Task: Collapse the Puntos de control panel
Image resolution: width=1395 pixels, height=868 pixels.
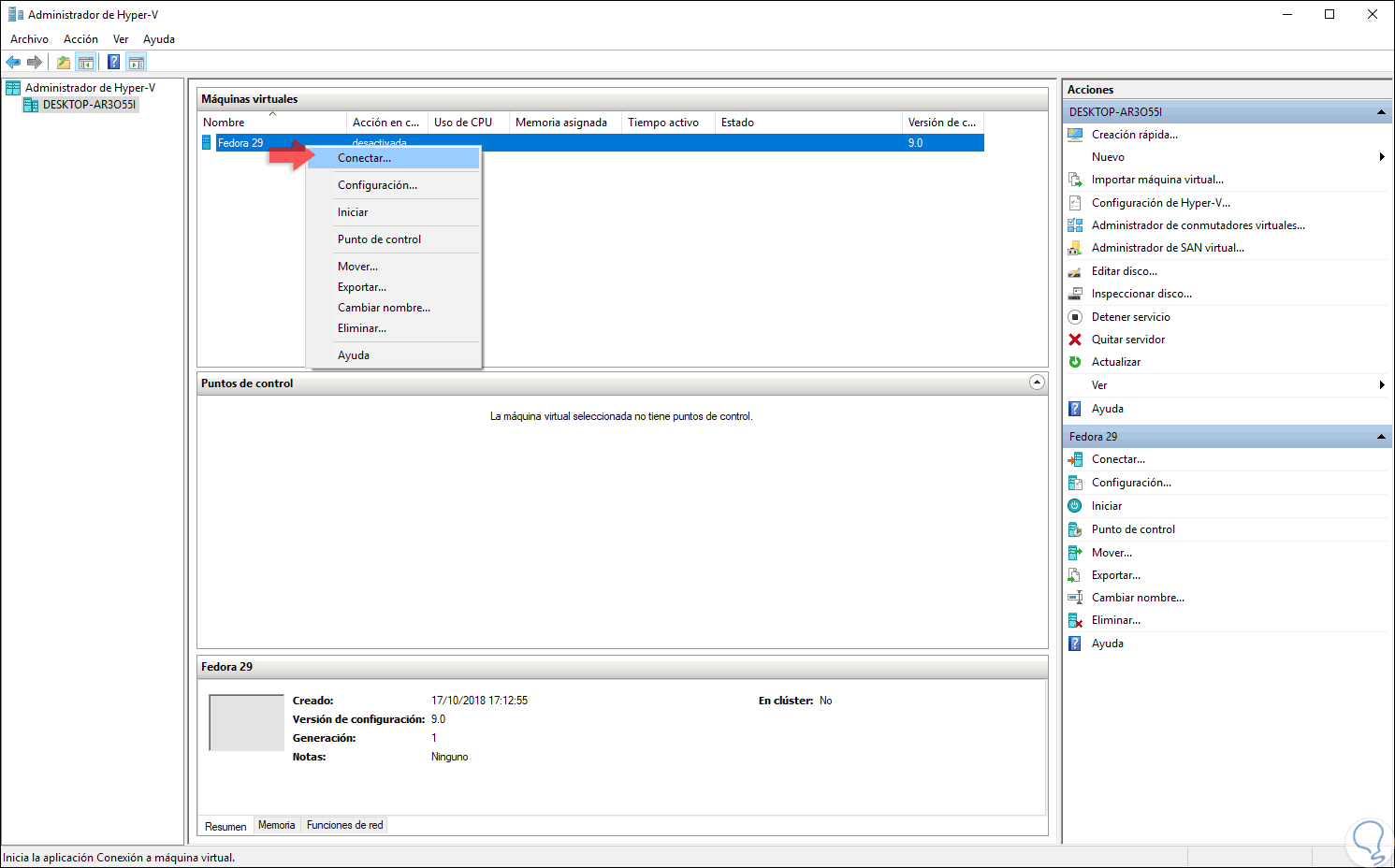Action: tap(1037, 383)
